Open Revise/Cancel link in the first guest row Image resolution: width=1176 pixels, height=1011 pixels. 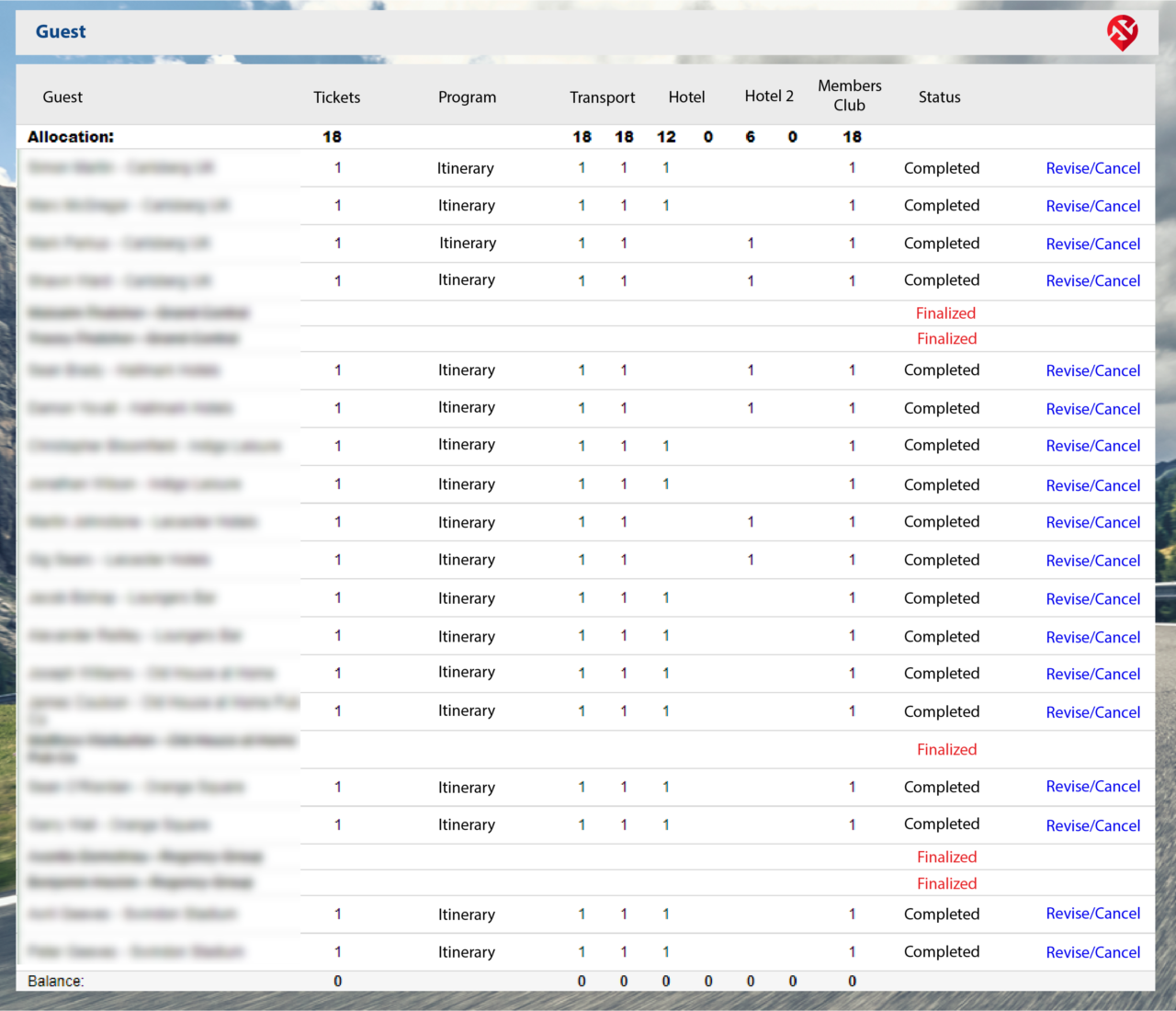pyautogui.click(x=1093, y=168)
